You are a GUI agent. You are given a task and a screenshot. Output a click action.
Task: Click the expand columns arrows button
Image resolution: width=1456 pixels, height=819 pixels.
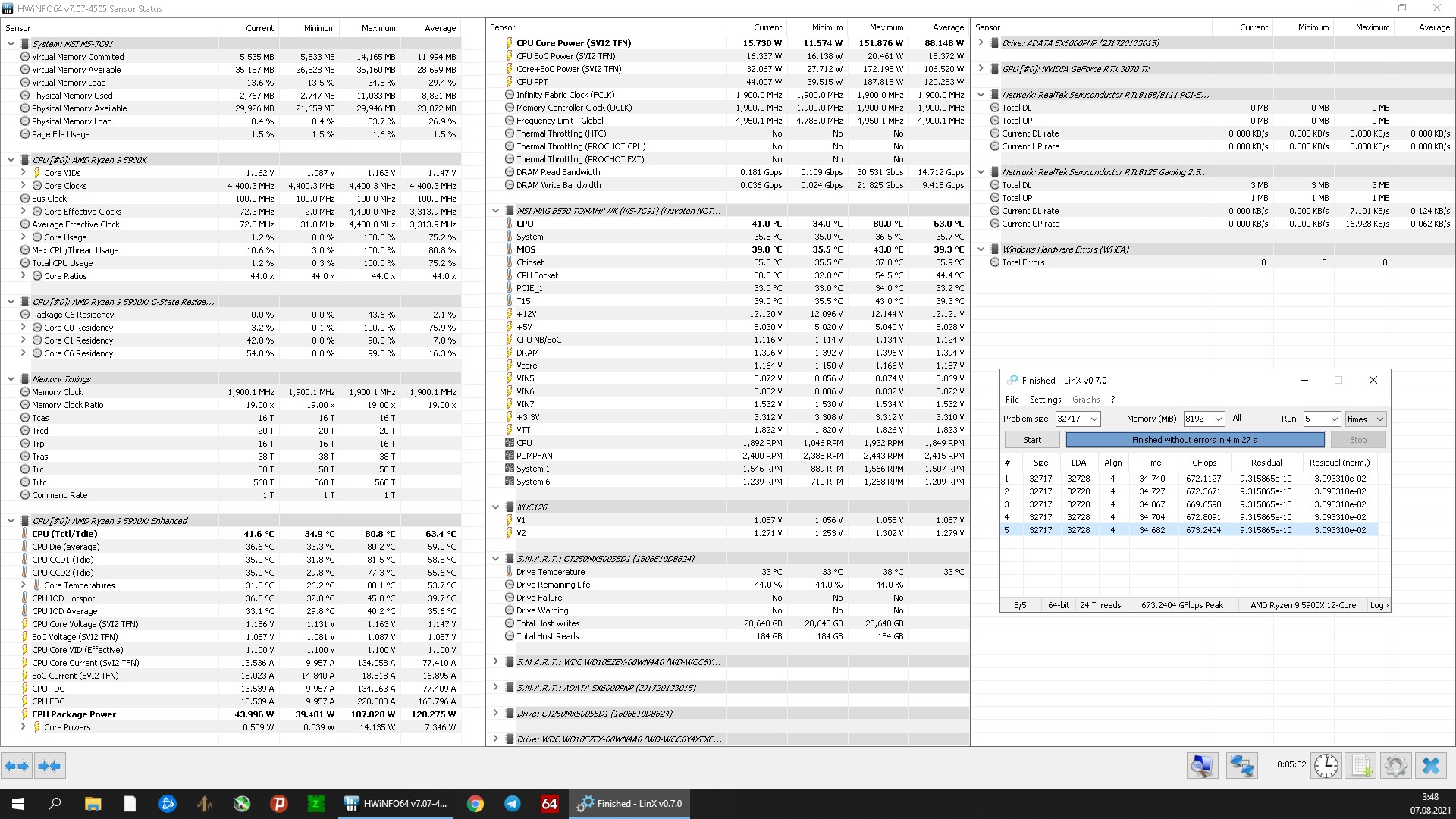[x=17, y=766]
